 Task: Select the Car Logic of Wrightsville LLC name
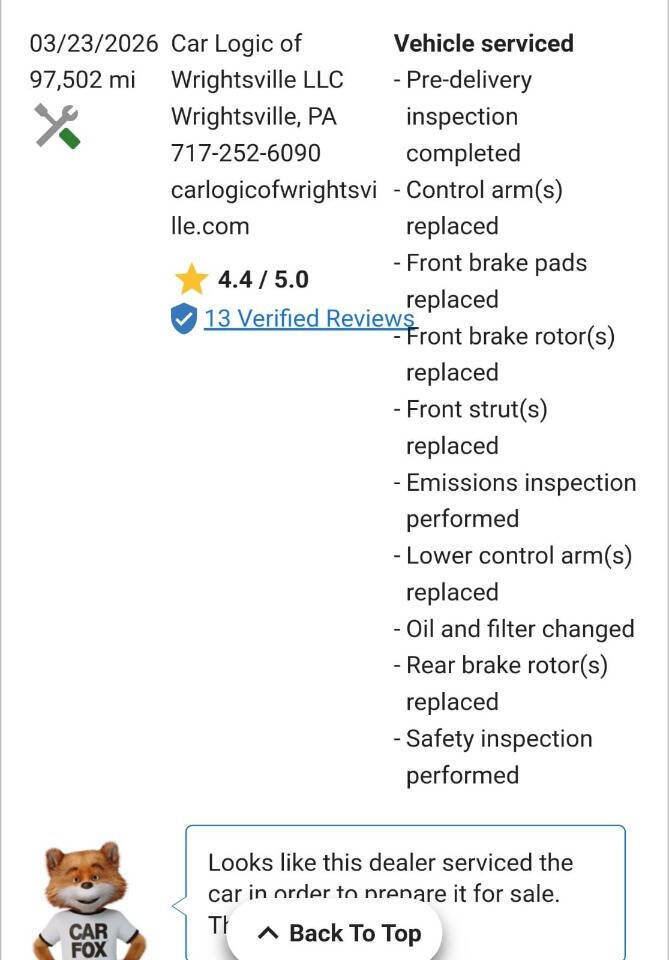[257, 62]
